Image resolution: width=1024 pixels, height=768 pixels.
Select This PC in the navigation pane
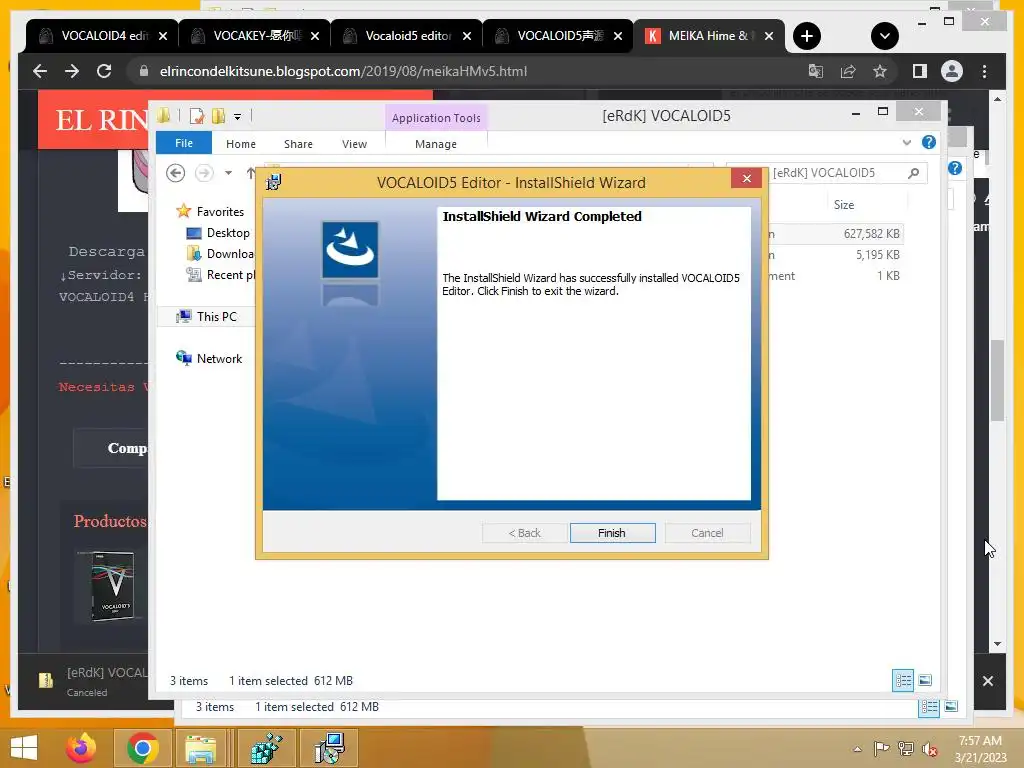click(206, 316)
